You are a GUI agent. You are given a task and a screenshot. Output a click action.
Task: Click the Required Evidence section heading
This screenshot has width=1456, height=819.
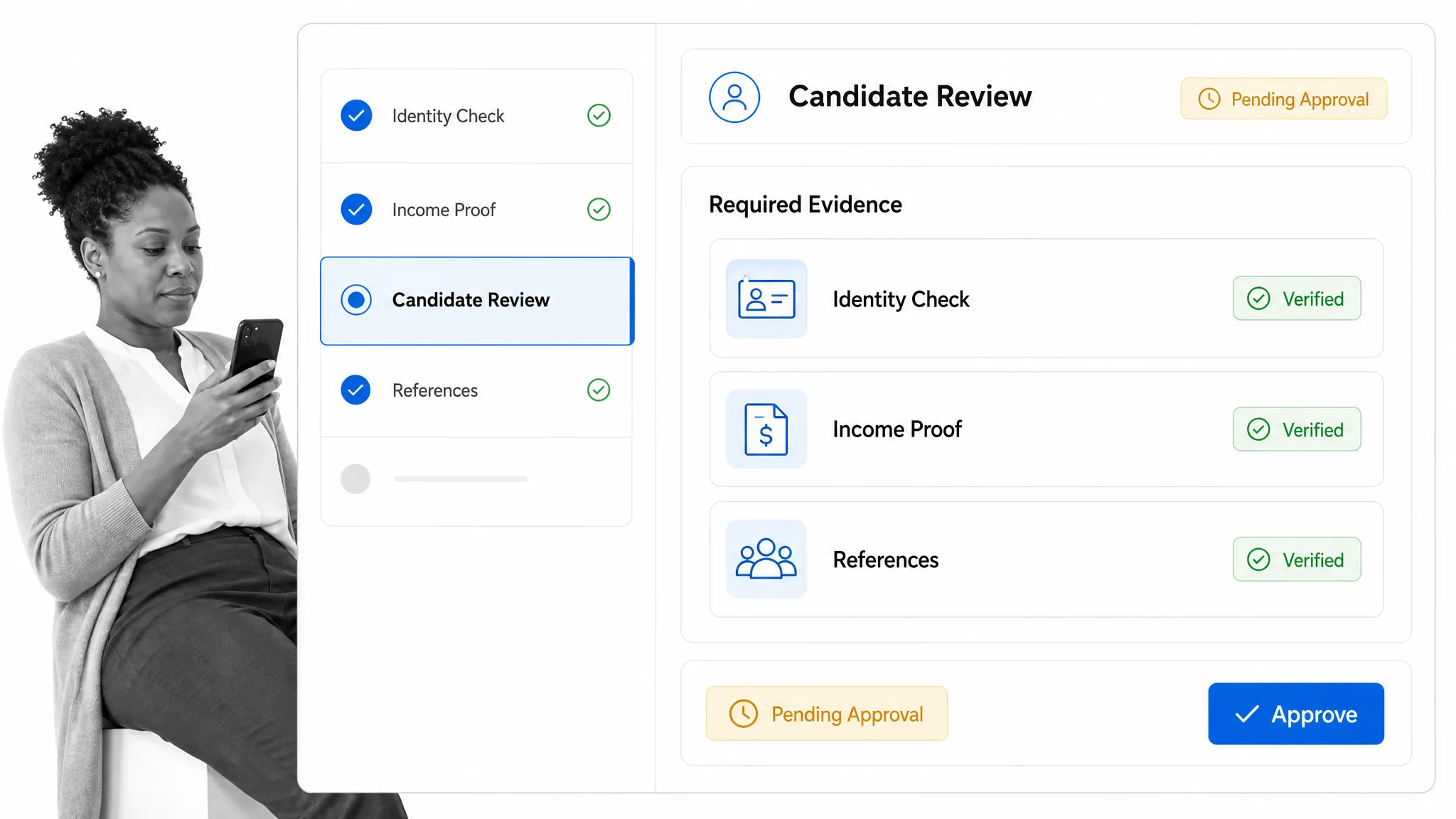point(805,205)
